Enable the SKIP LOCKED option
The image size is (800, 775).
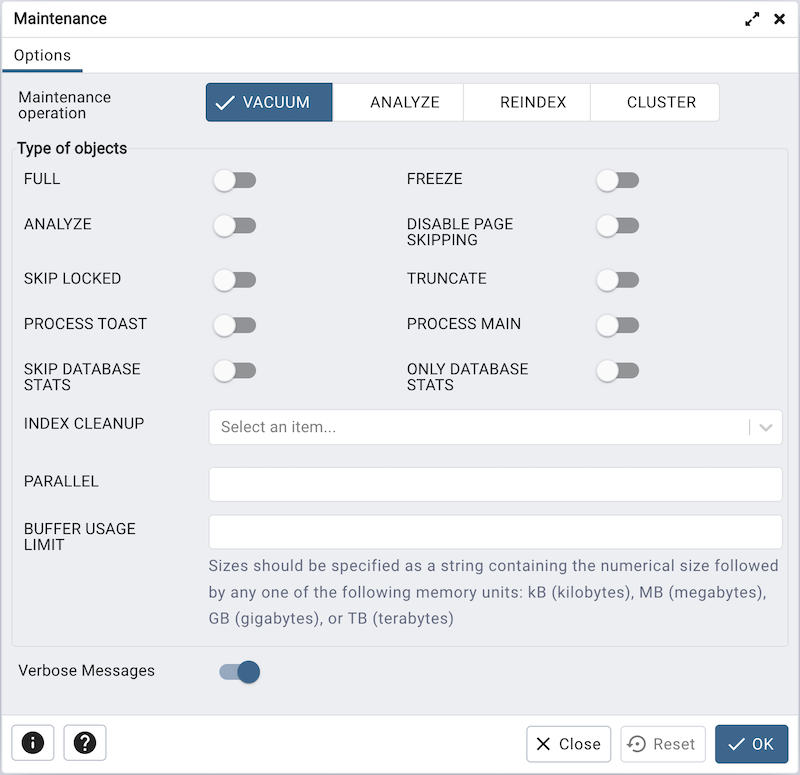tap(235, 280)
